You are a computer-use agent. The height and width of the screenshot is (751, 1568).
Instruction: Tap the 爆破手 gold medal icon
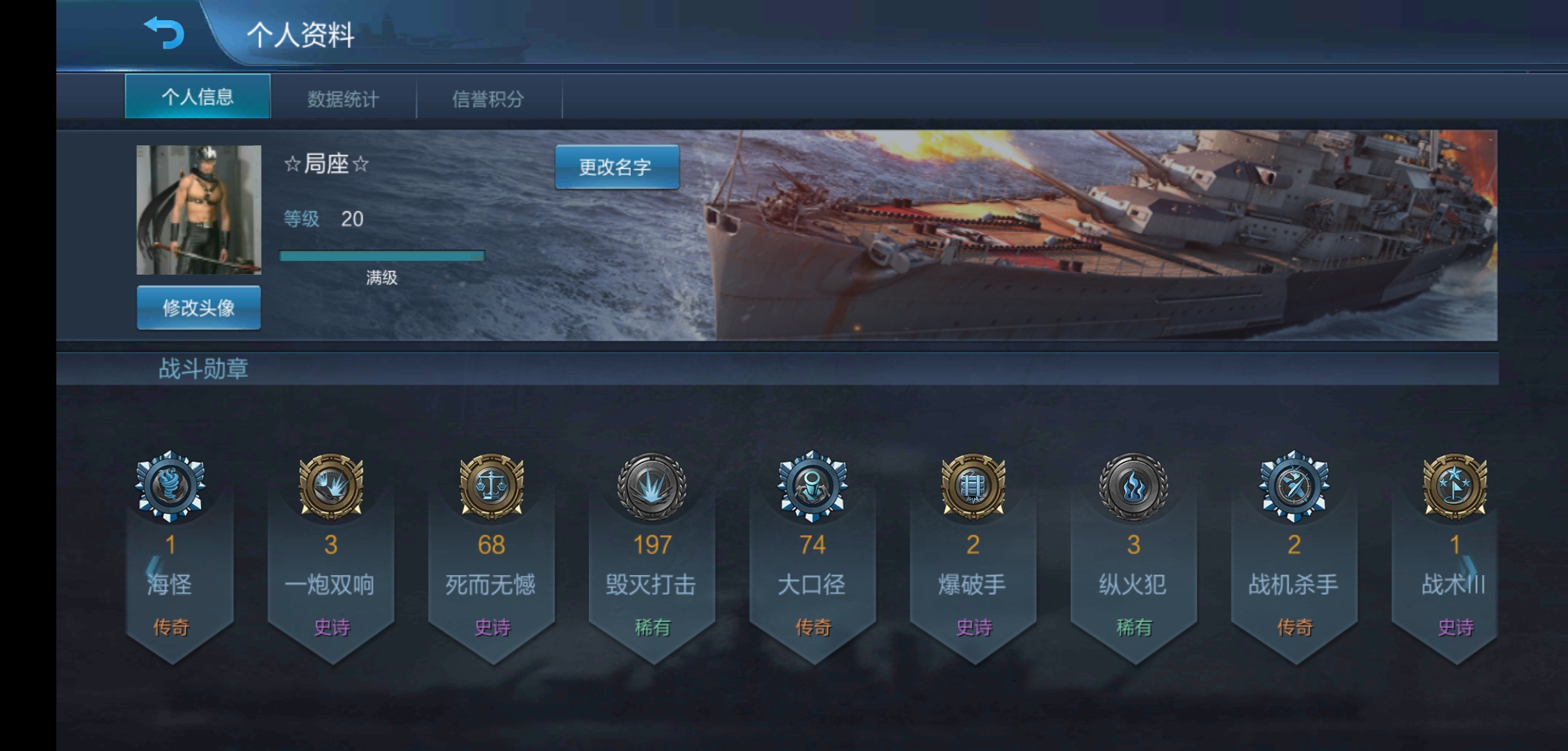click(x=973, y=486)
